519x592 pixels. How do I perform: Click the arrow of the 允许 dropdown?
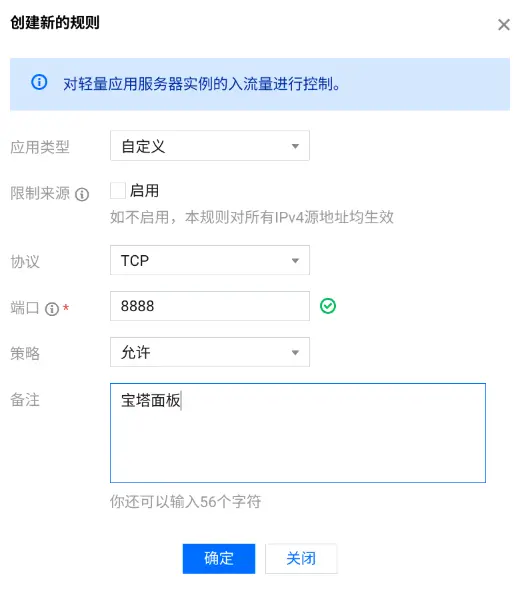pyautogui.click(x=295, y=353)
